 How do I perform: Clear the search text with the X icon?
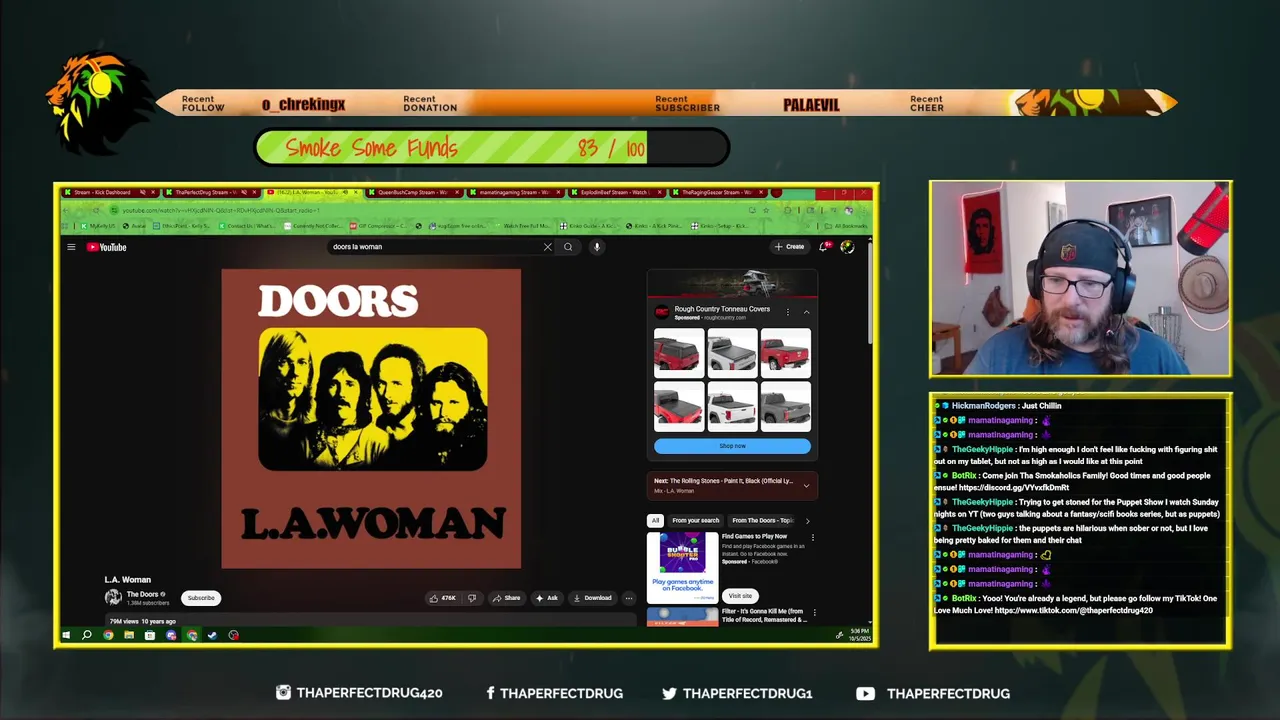[547, 247]
